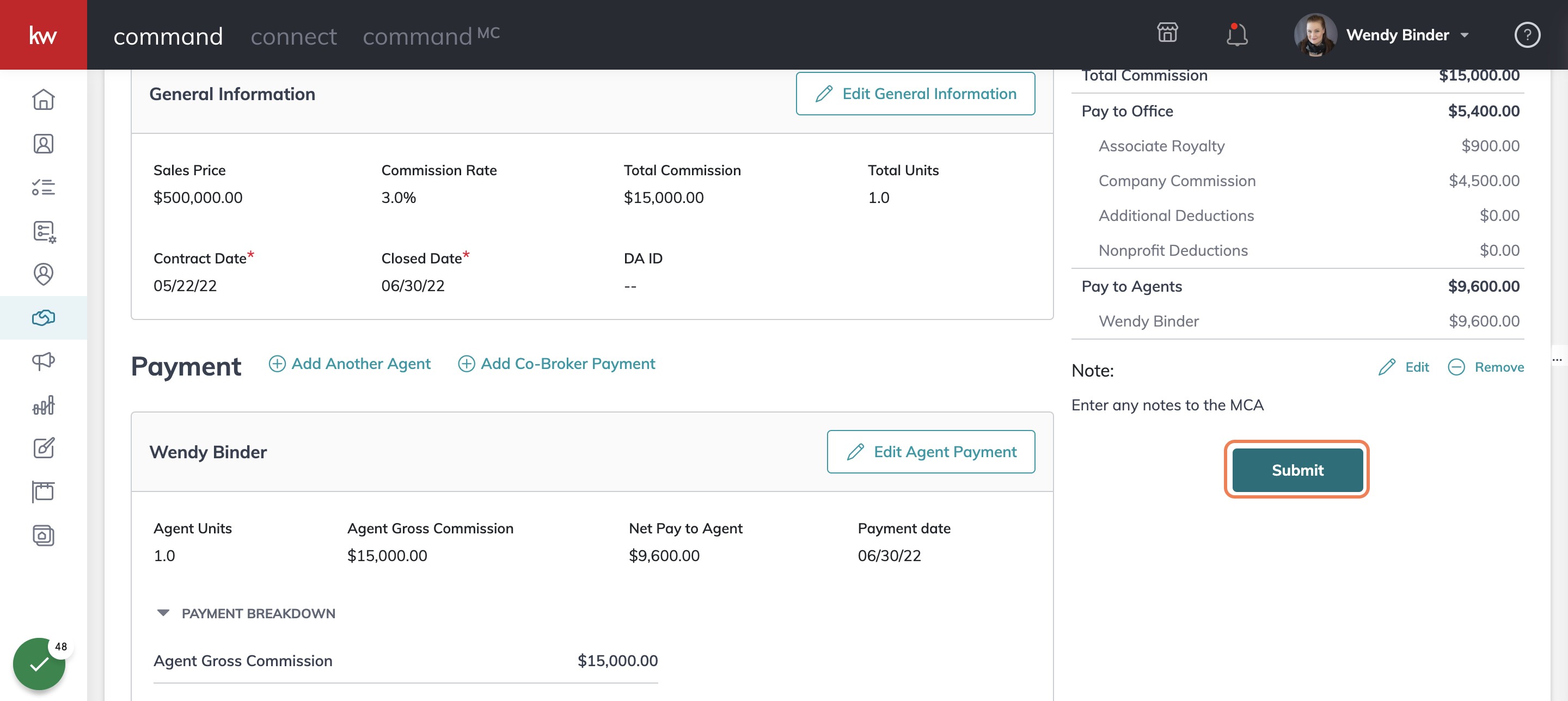Viewport: 1568px width, 701px height.
Task: Open the media library sidebar icon
Action: (43, 536)
